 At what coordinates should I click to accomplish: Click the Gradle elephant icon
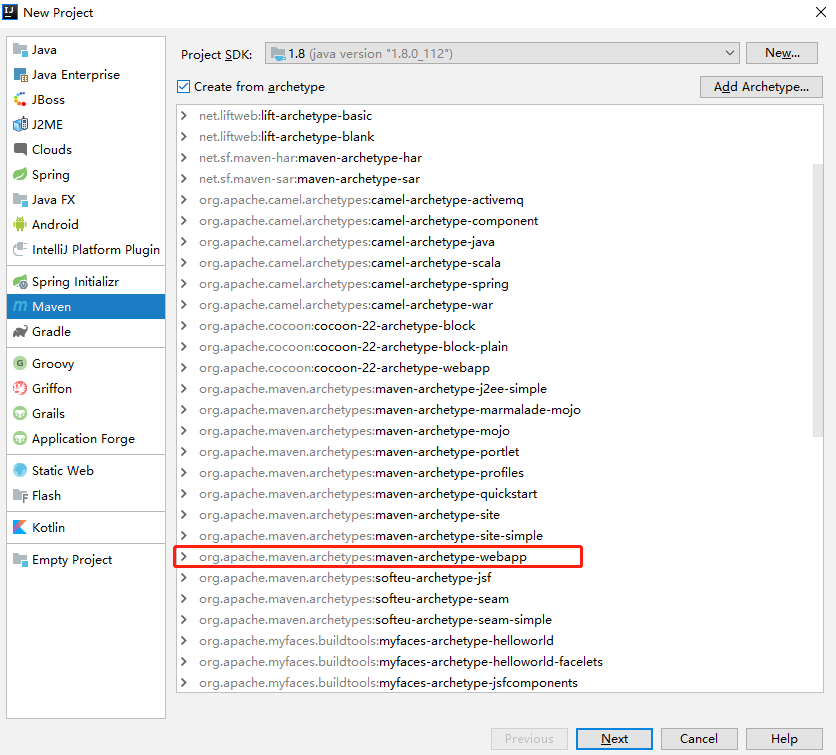(20, 331)
